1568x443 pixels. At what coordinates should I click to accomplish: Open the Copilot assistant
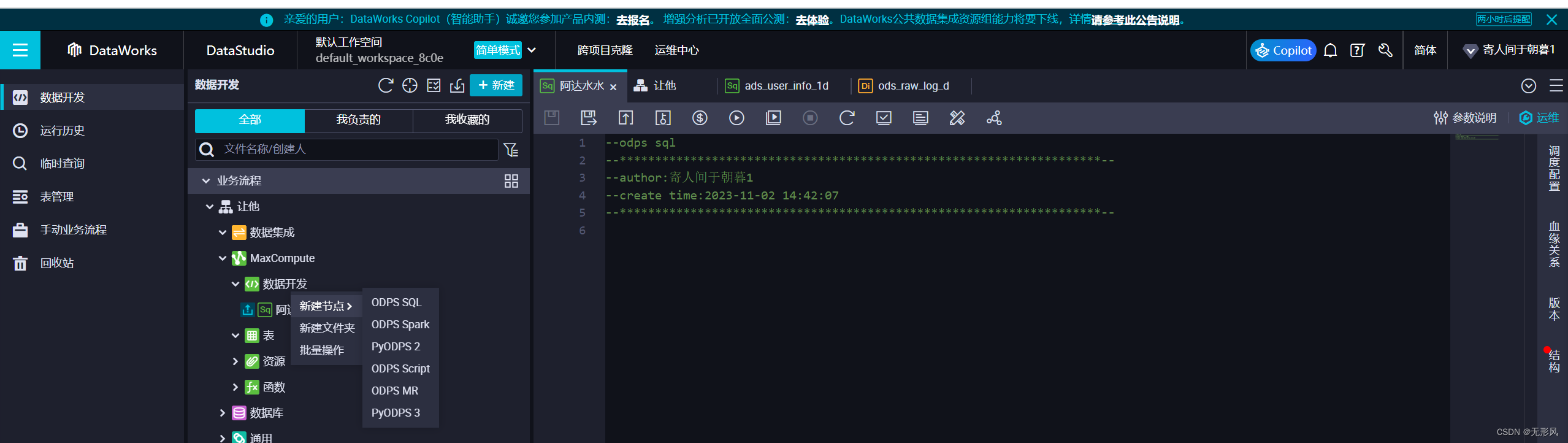click(x=1283, y=50)
